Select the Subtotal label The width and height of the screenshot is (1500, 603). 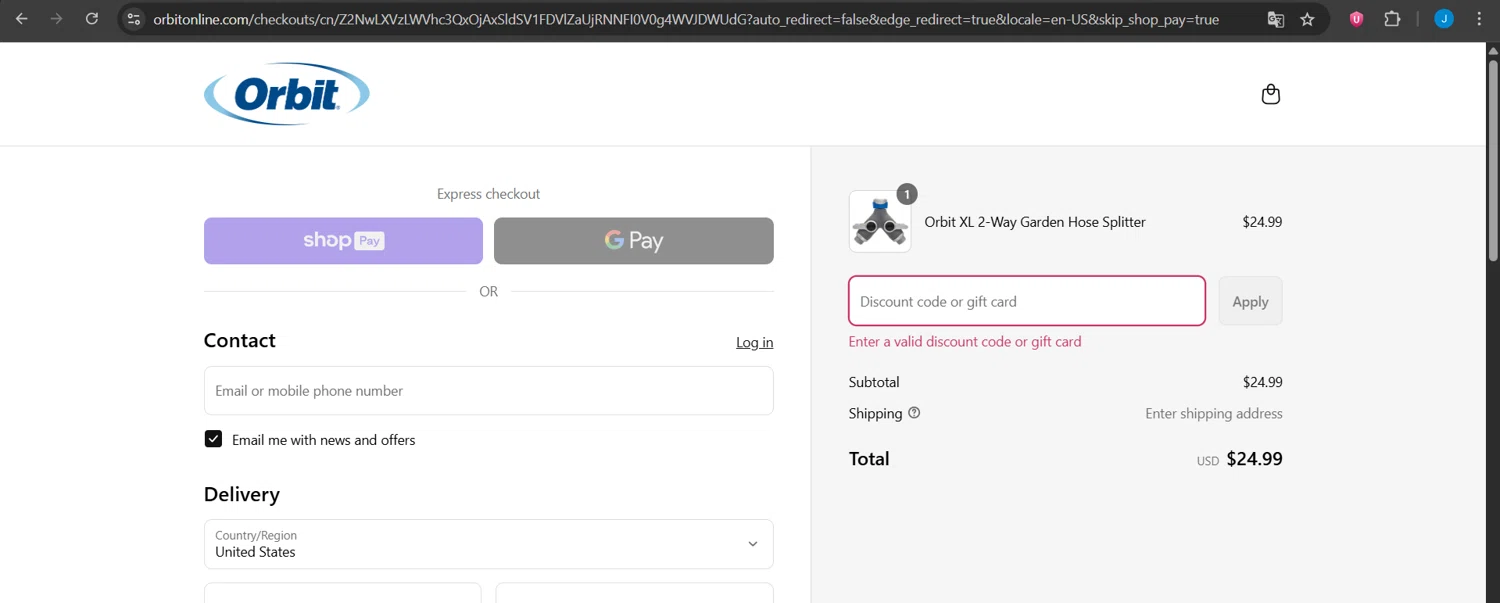[874, 382]
